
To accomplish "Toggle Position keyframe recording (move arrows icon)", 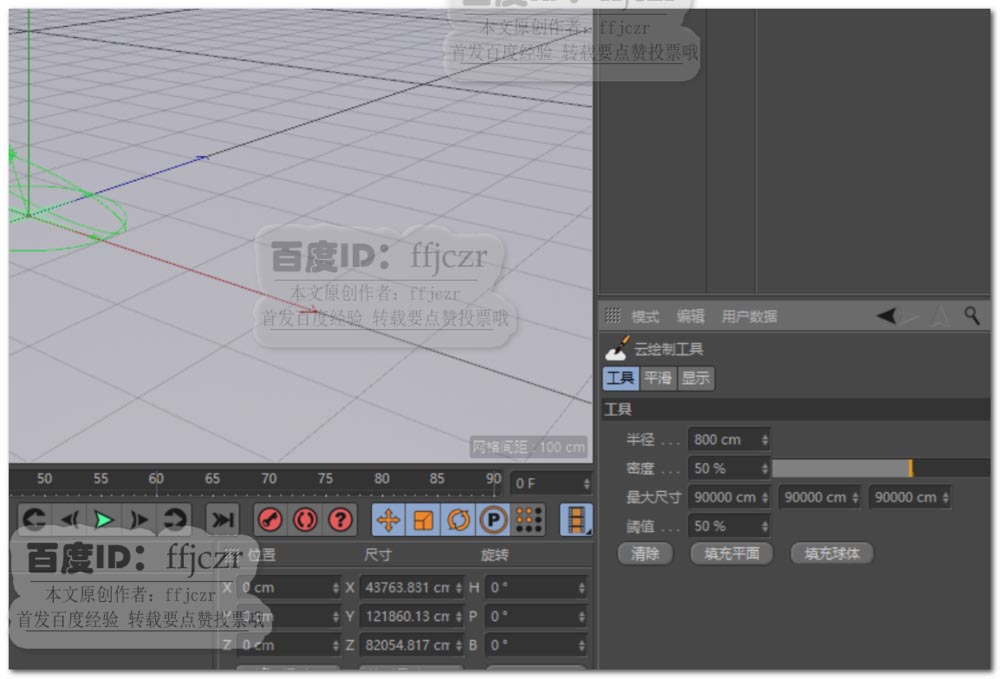I will 388,520.
